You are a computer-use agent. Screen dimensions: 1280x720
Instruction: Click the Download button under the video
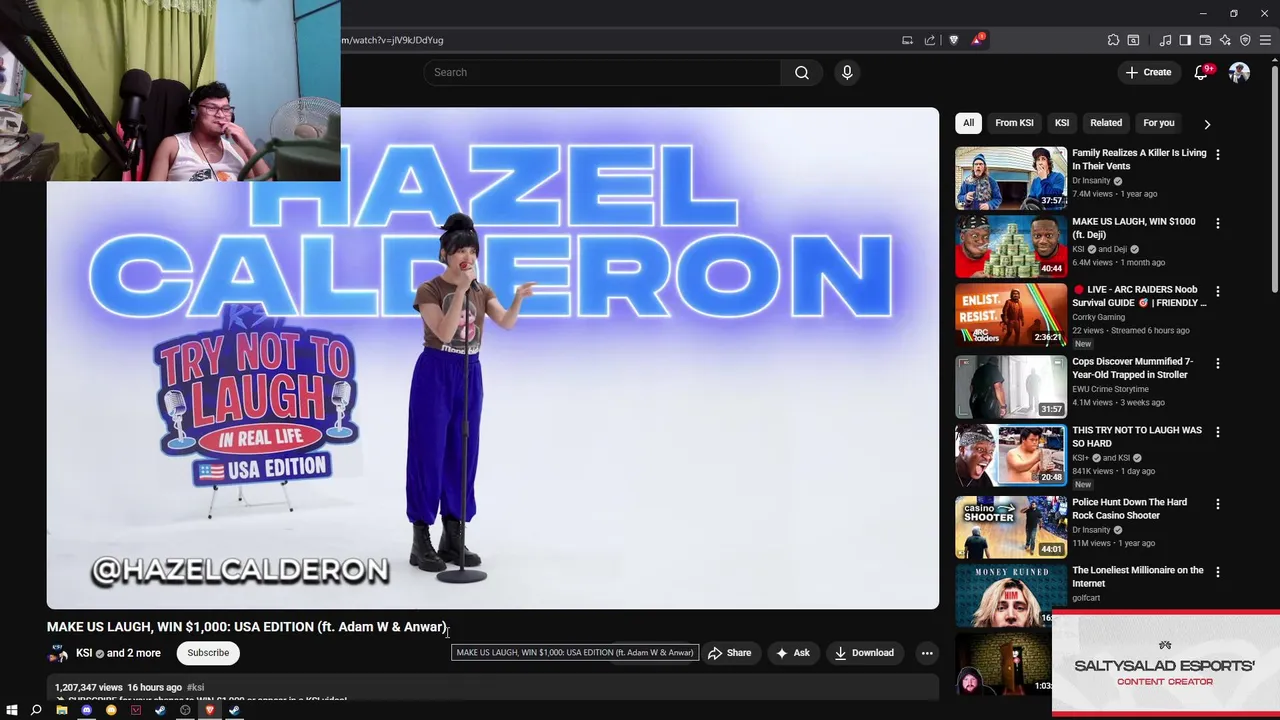pos(864,653)
